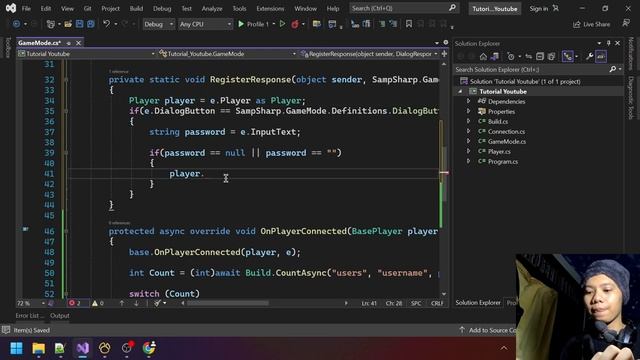The height and width of the screenshot is (360, 640).
Task: Open the Debug menu
Action: click(162, 8)
